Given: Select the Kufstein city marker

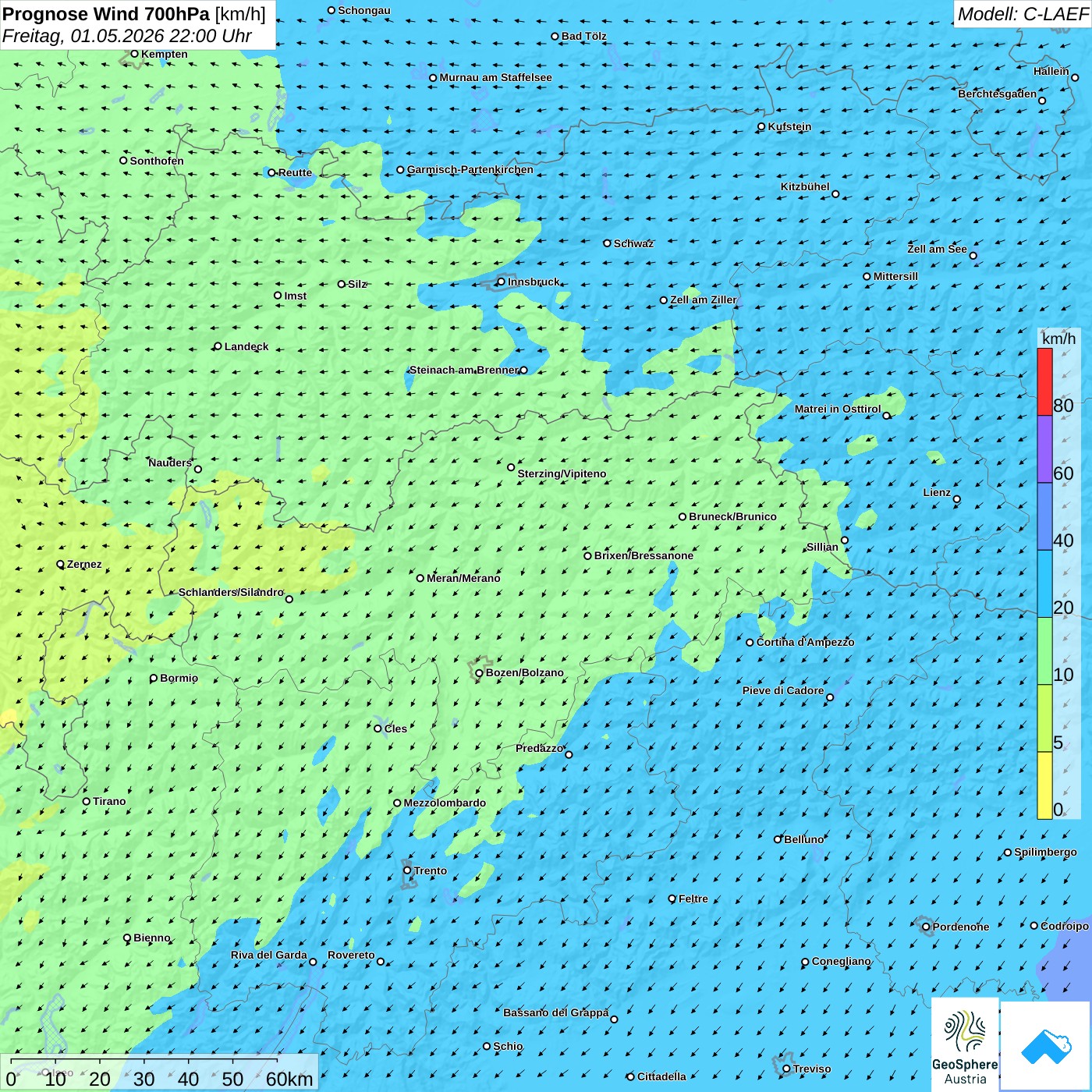Looking at the screenshot, I should coord(762,126).
